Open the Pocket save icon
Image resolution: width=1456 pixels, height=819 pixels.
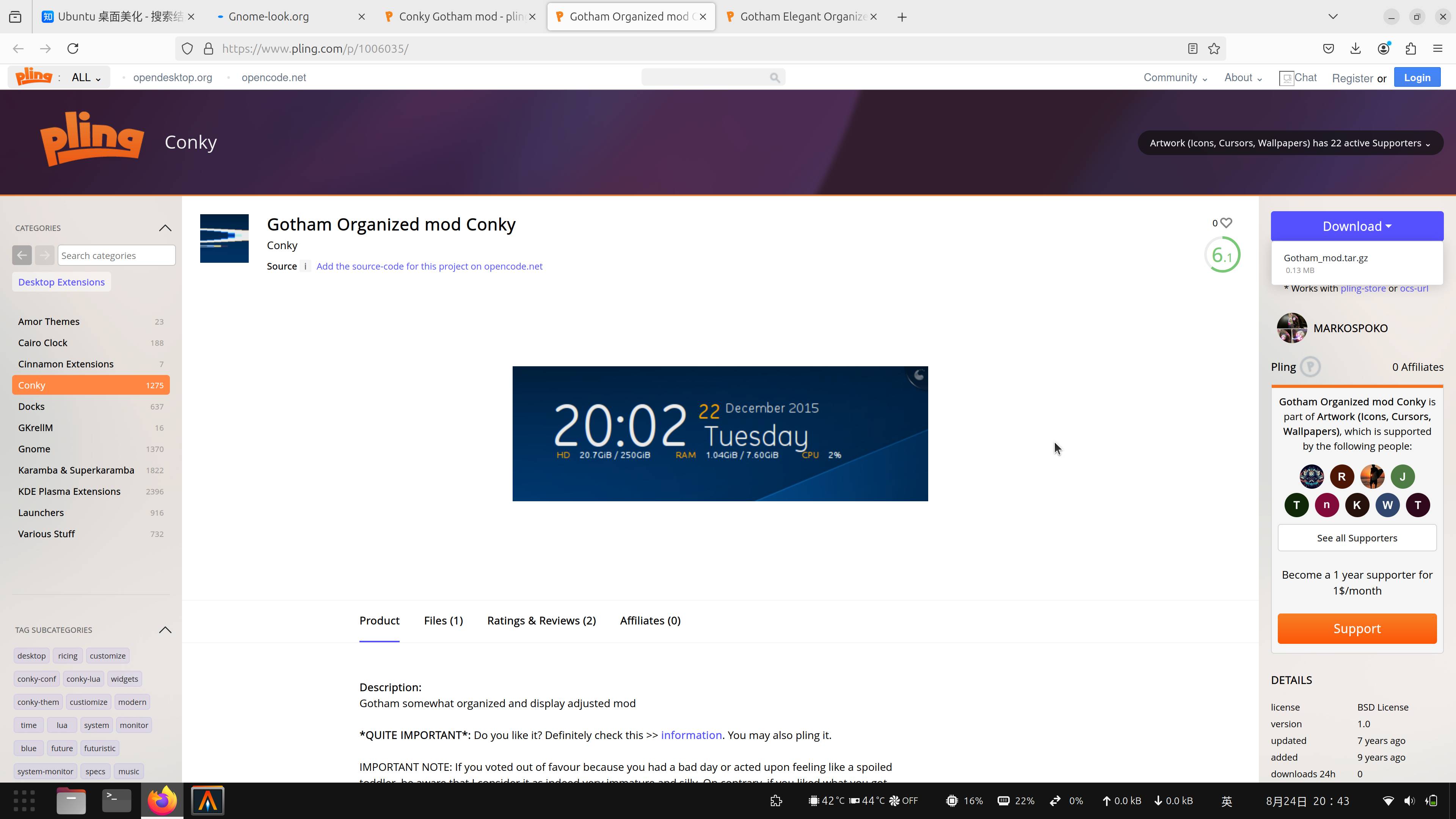click(x=1329, y=49)
